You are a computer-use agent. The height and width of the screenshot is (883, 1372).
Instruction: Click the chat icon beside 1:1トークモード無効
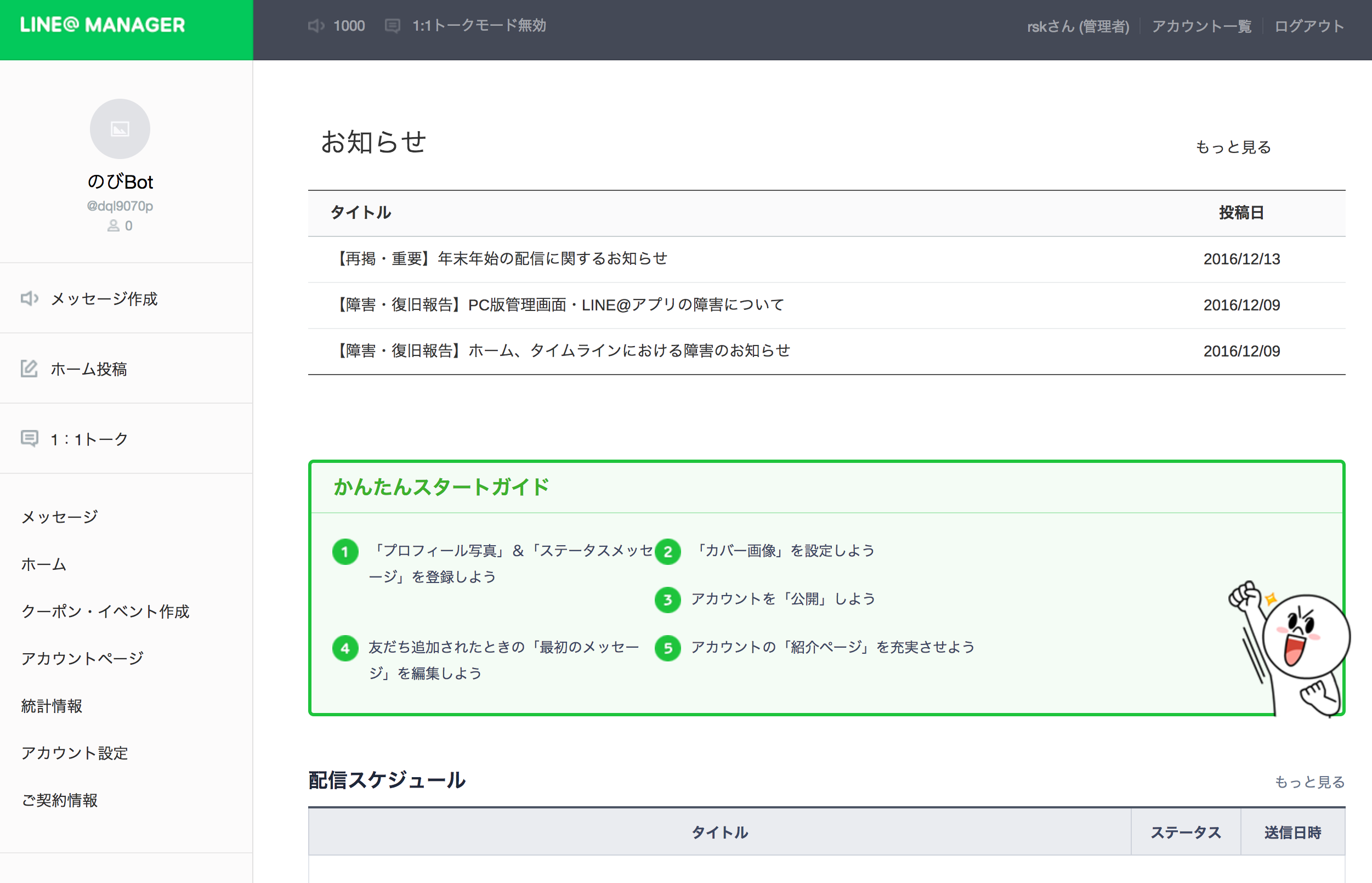[x=392, y=26]
